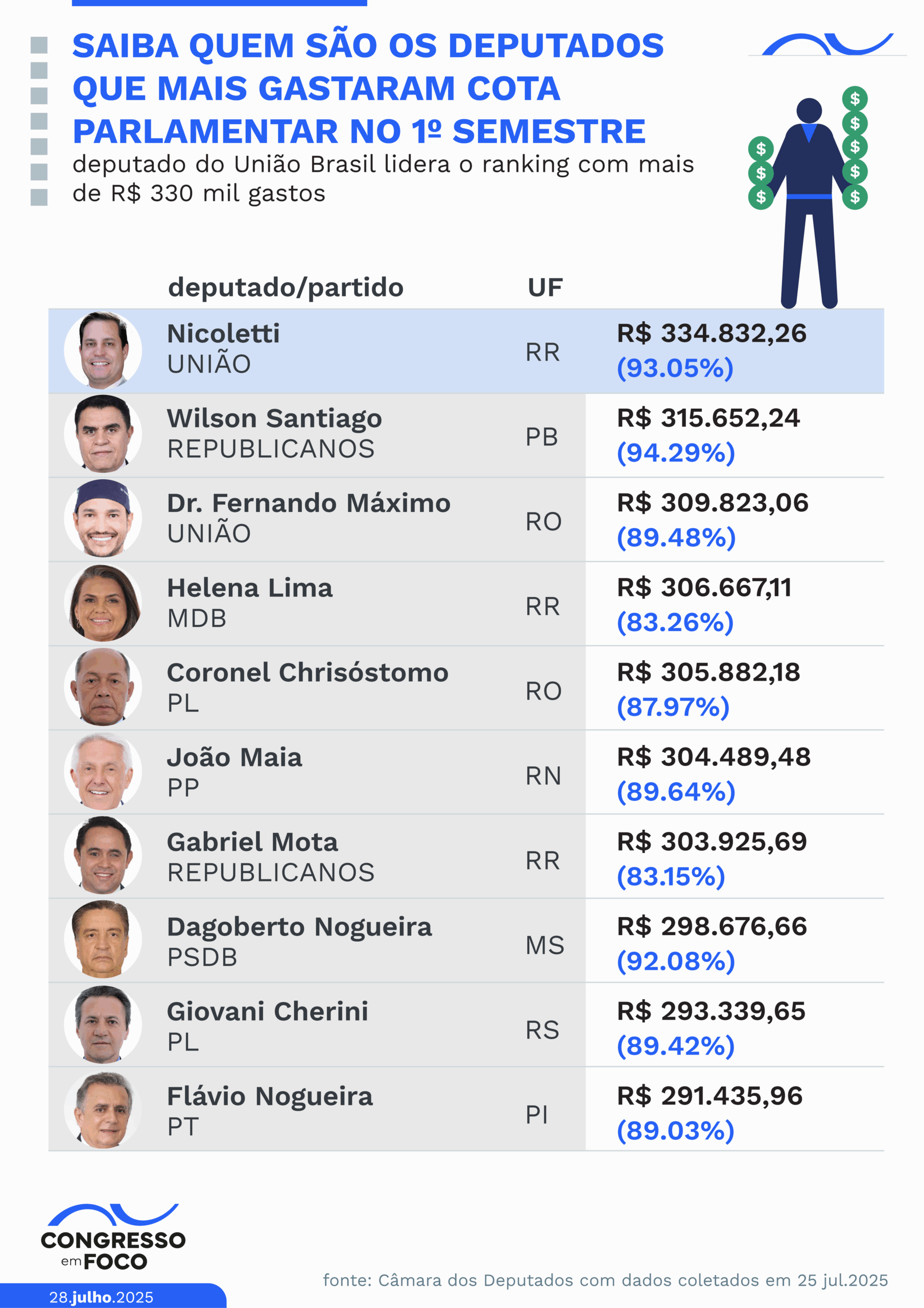Click Nicoletti's R$ 334.832,26 amount

[x=712, y=333]
